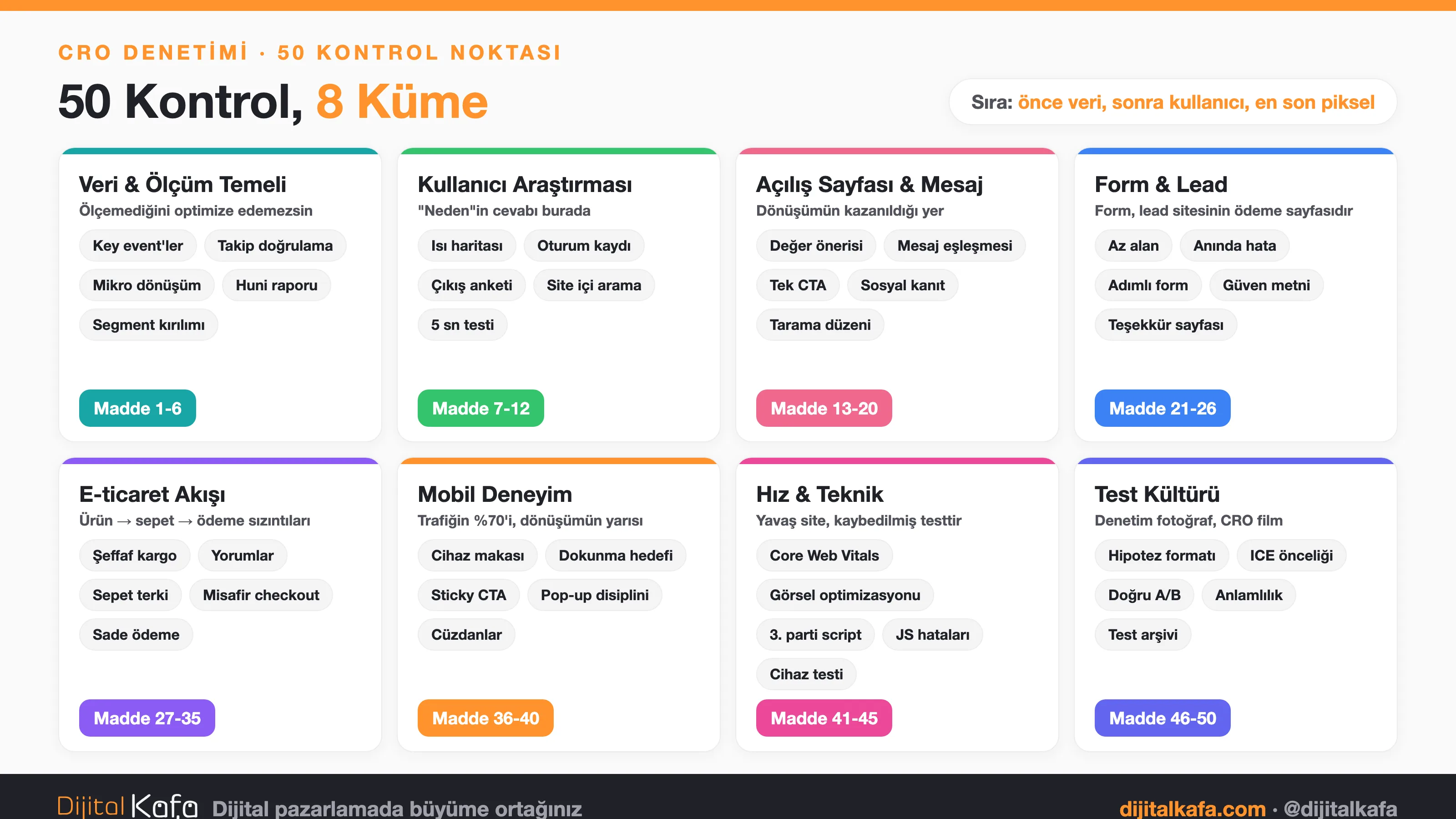Select the Key event'ler chip
The width and height of the screenshot is (1456, 819).
pyautogui.click(x=138, y=245)
